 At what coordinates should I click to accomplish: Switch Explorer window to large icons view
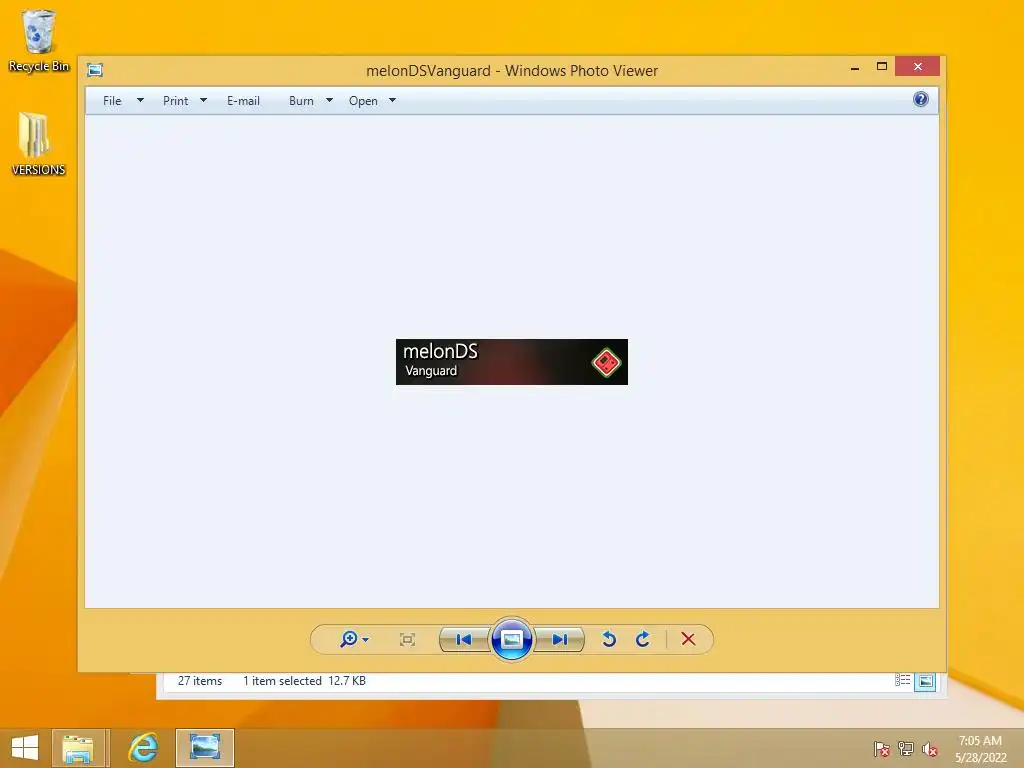(x=925, y=681)
